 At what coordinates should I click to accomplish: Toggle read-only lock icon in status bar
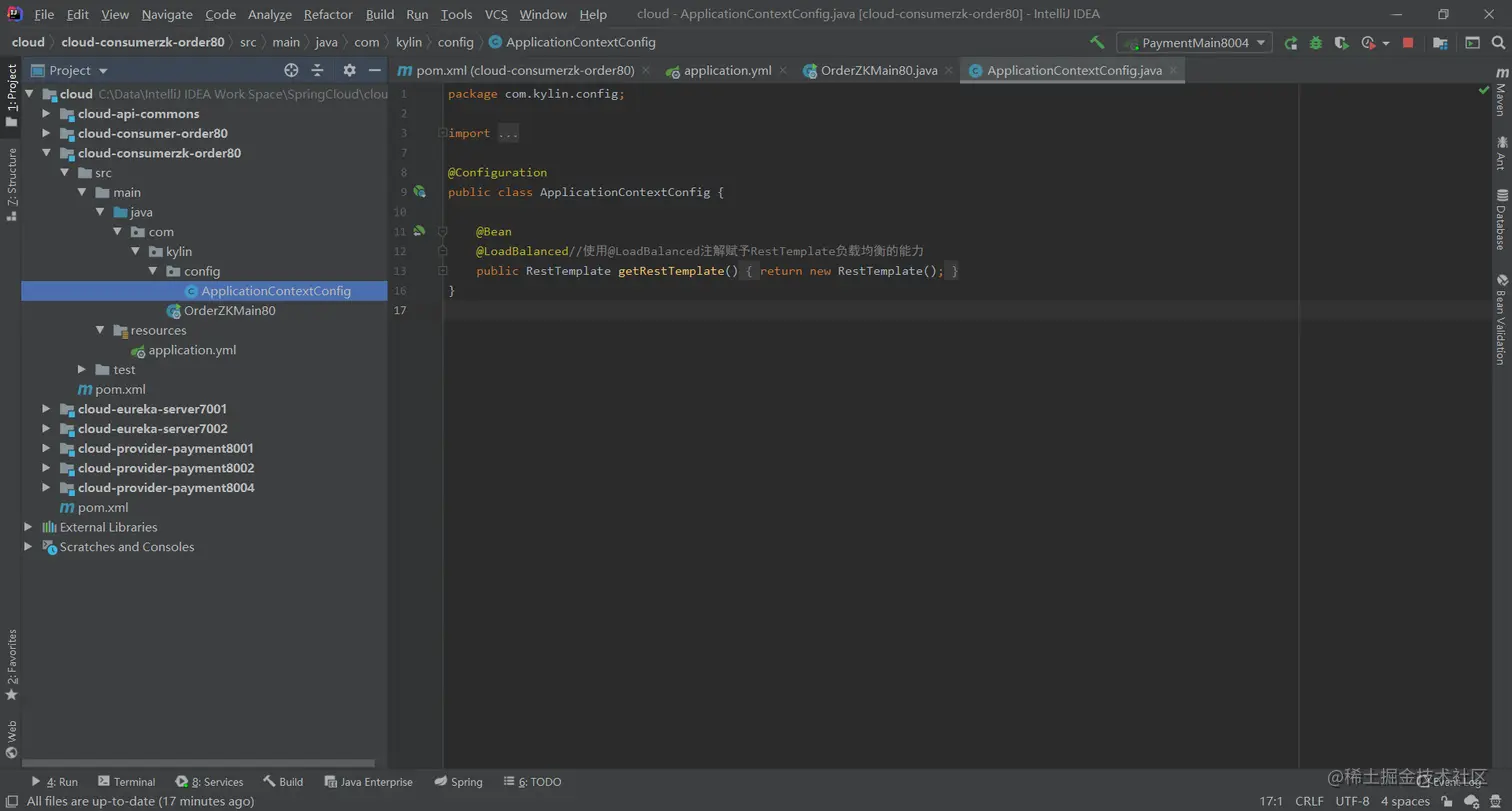coord(1447,801)
